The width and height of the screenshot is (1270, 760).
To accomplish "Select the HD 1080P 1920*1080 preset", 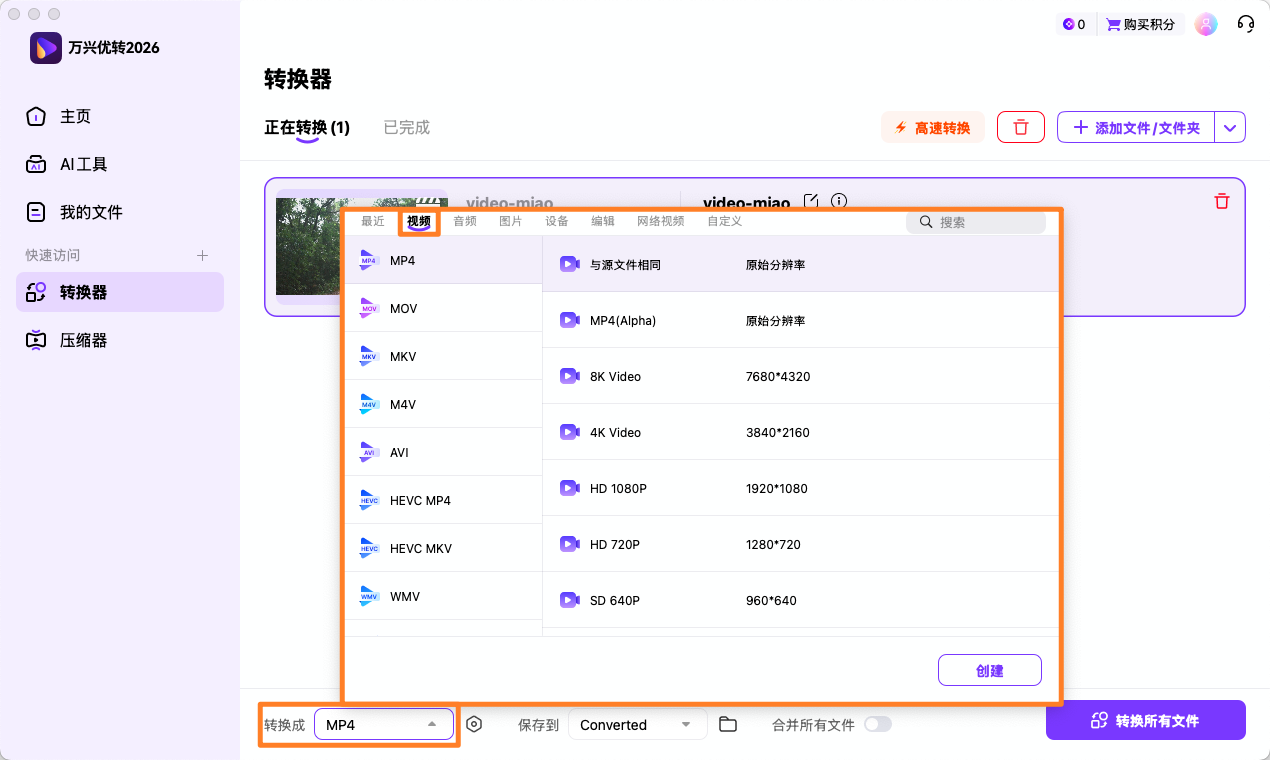I will click(700, 487).
